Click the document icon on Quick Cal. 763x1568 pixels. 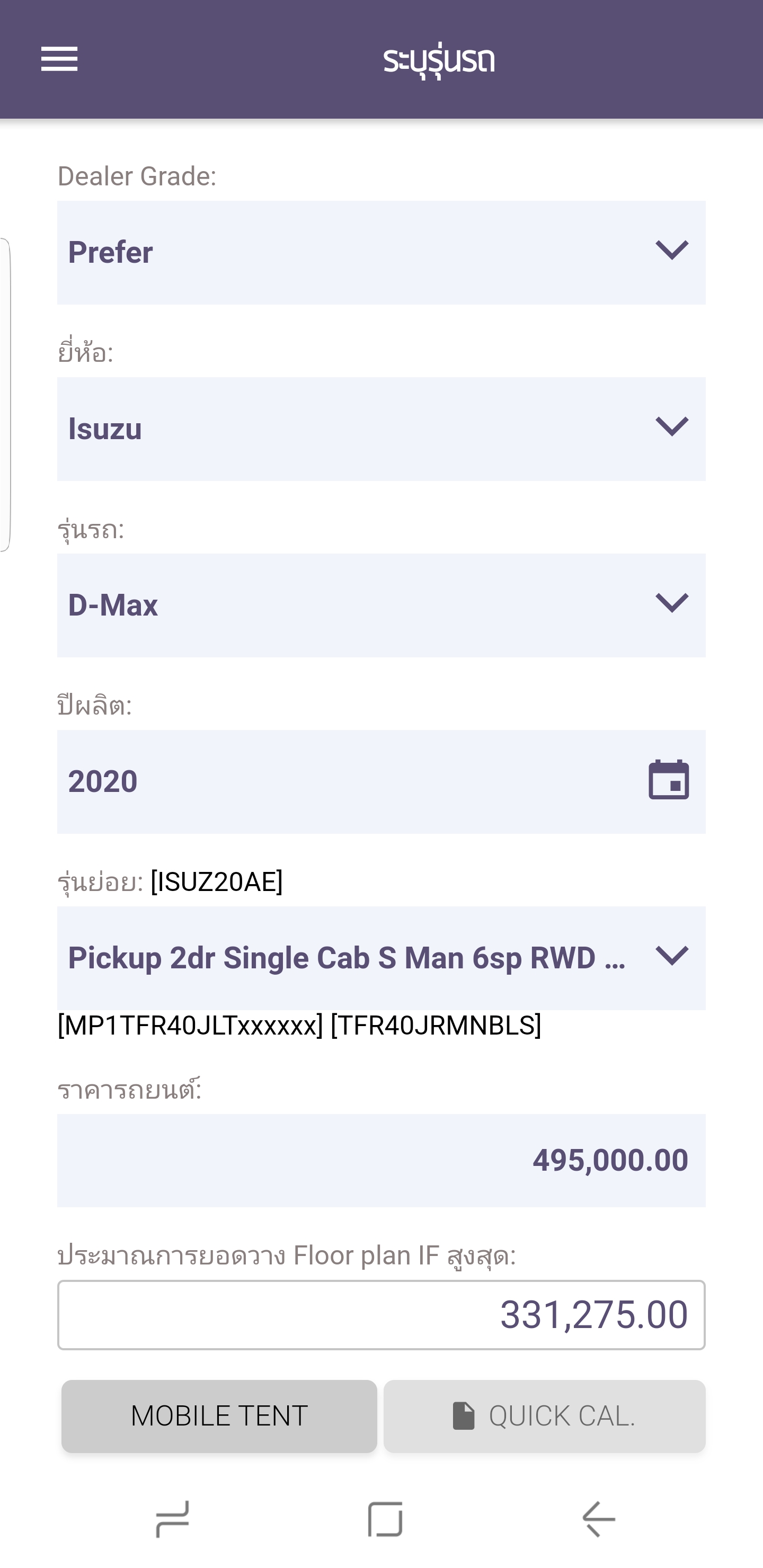pyautogui.click(x=464, y=1415)
